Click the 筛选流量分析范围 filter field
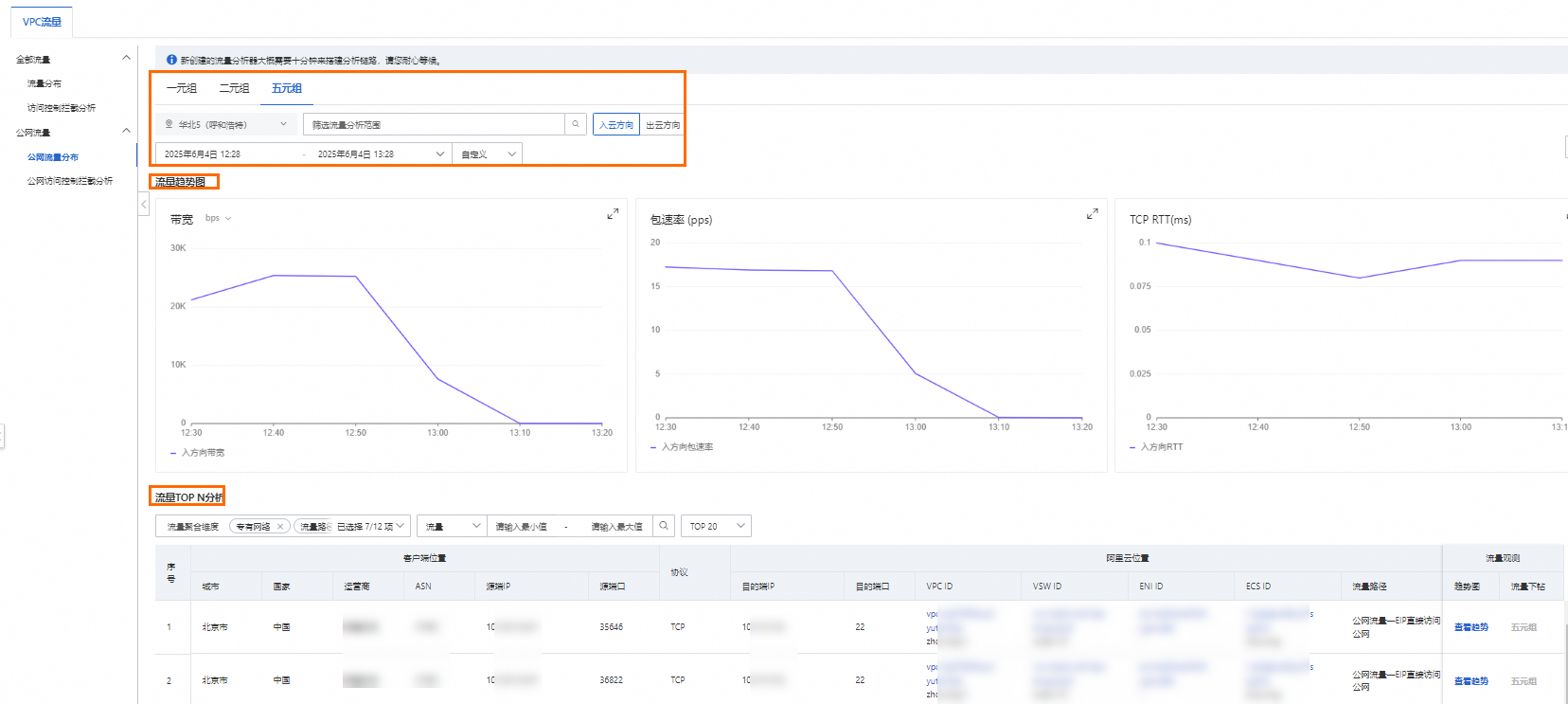The width and height of the screenshot is (1568, 704). tap(434, 124)
